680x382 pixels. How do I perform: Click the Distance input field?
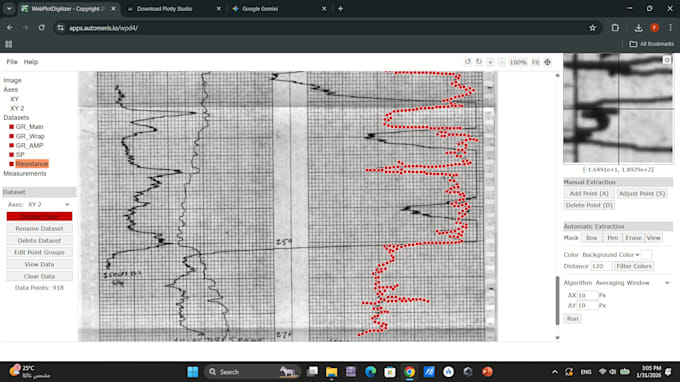pos(601,266)
